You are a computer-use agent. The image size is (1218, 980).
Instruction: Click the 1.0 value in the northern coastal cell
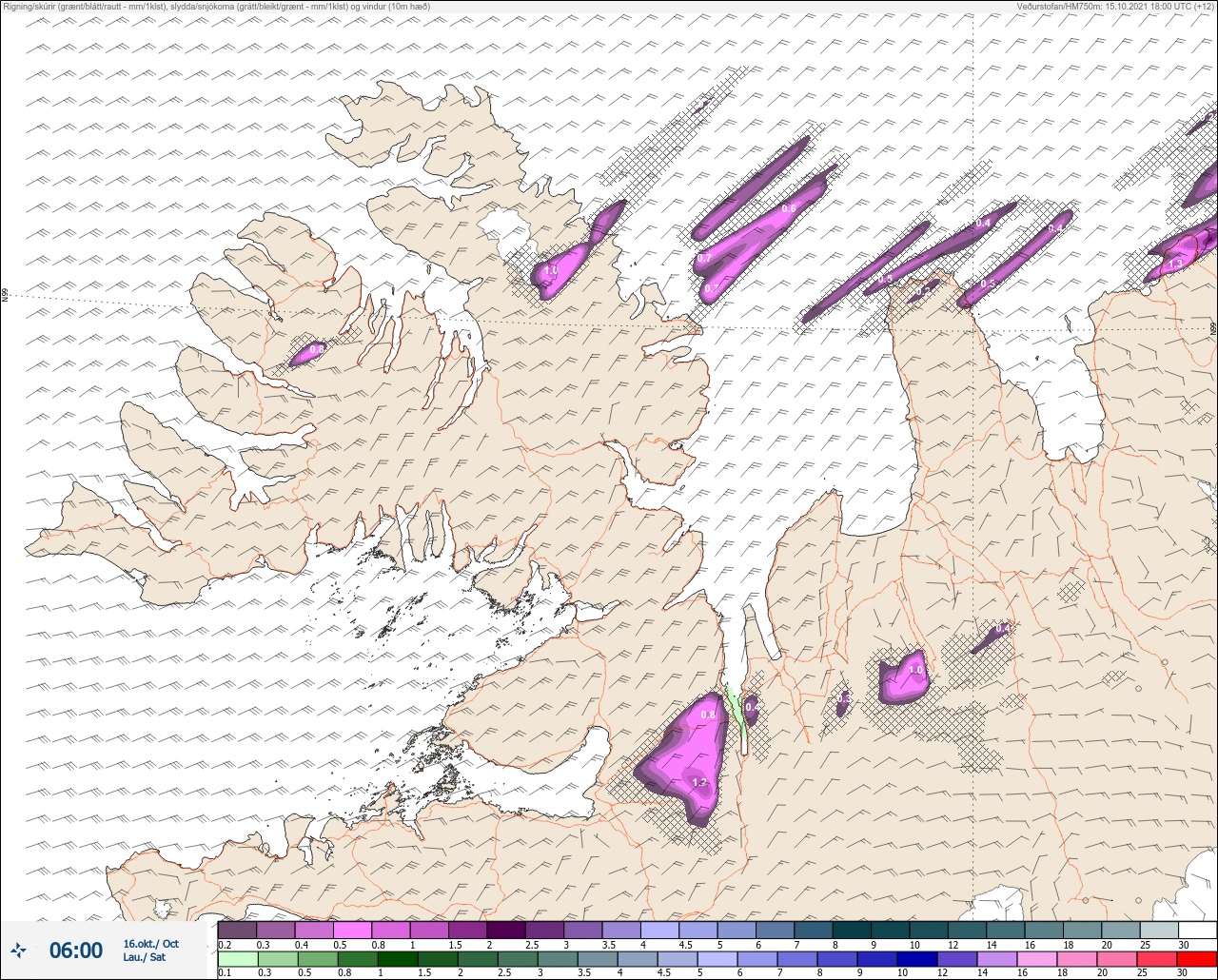[x=550, y=271]
